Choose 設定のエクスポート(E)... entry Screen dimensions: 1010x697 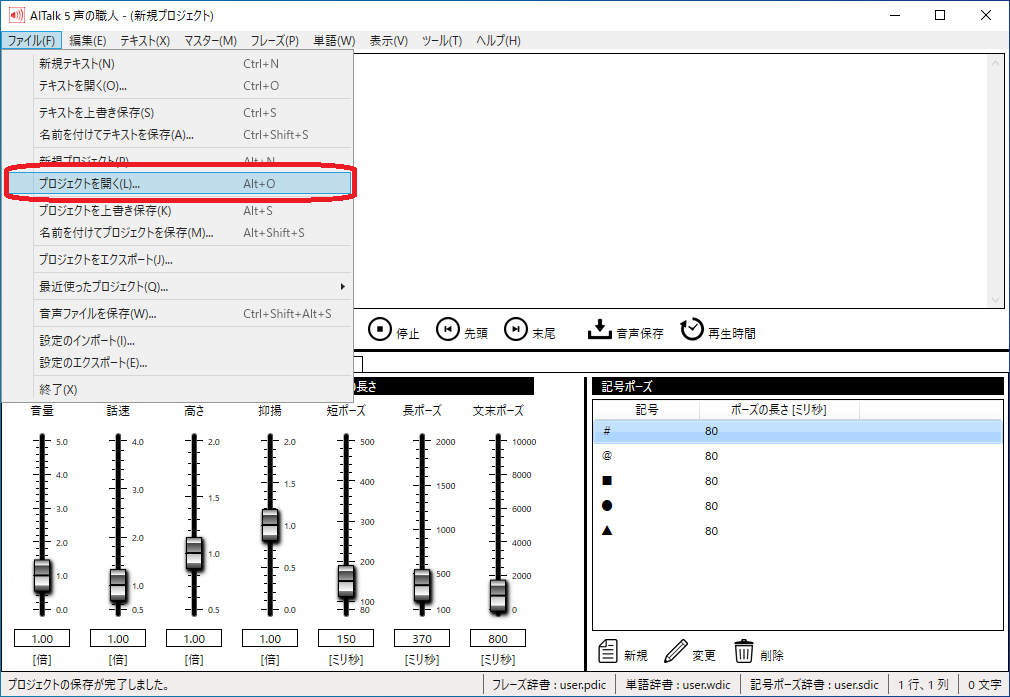tap(178, 363)
